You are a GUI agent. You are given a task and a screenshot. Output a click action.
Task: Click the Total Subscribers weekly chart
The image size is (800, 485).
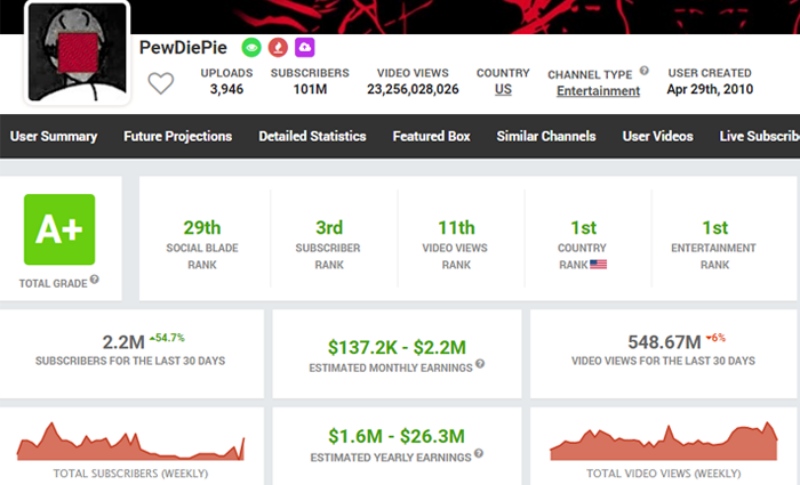point(131,442)
